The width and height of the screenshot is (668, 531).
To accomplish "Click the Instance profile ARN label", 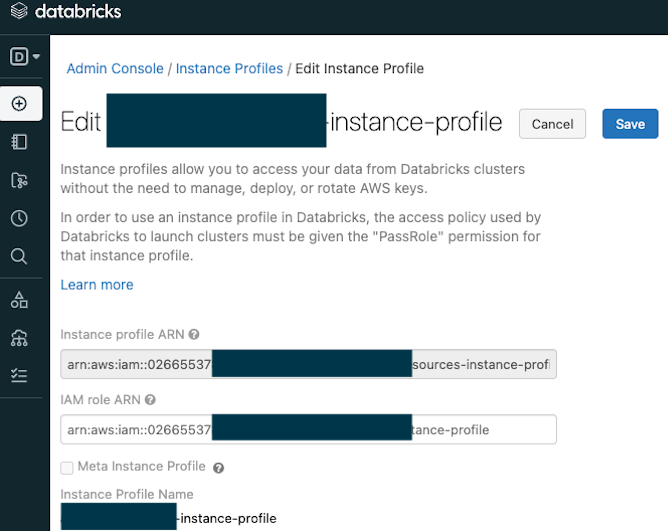I will point(122,335).
